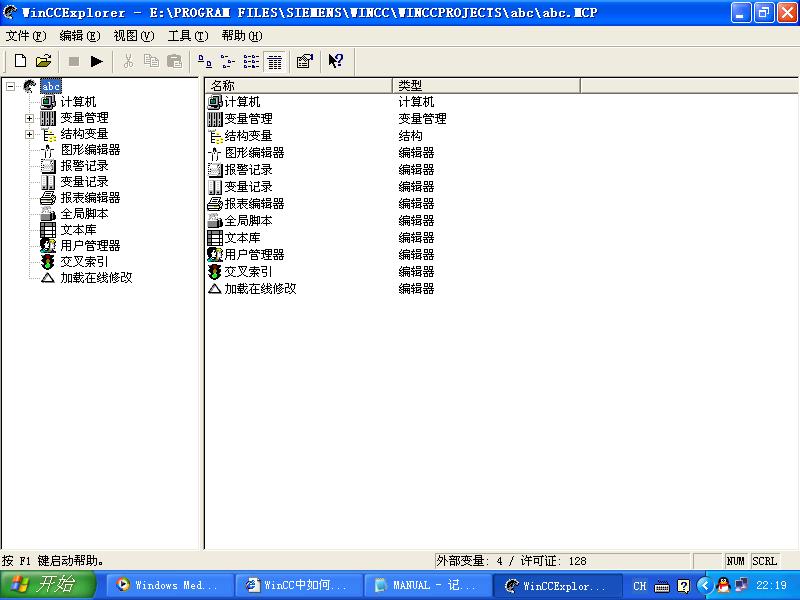Viewport: 800px width, 600px height.
Task: Select 结构变量 in the left tree
Action: point(84,134)
